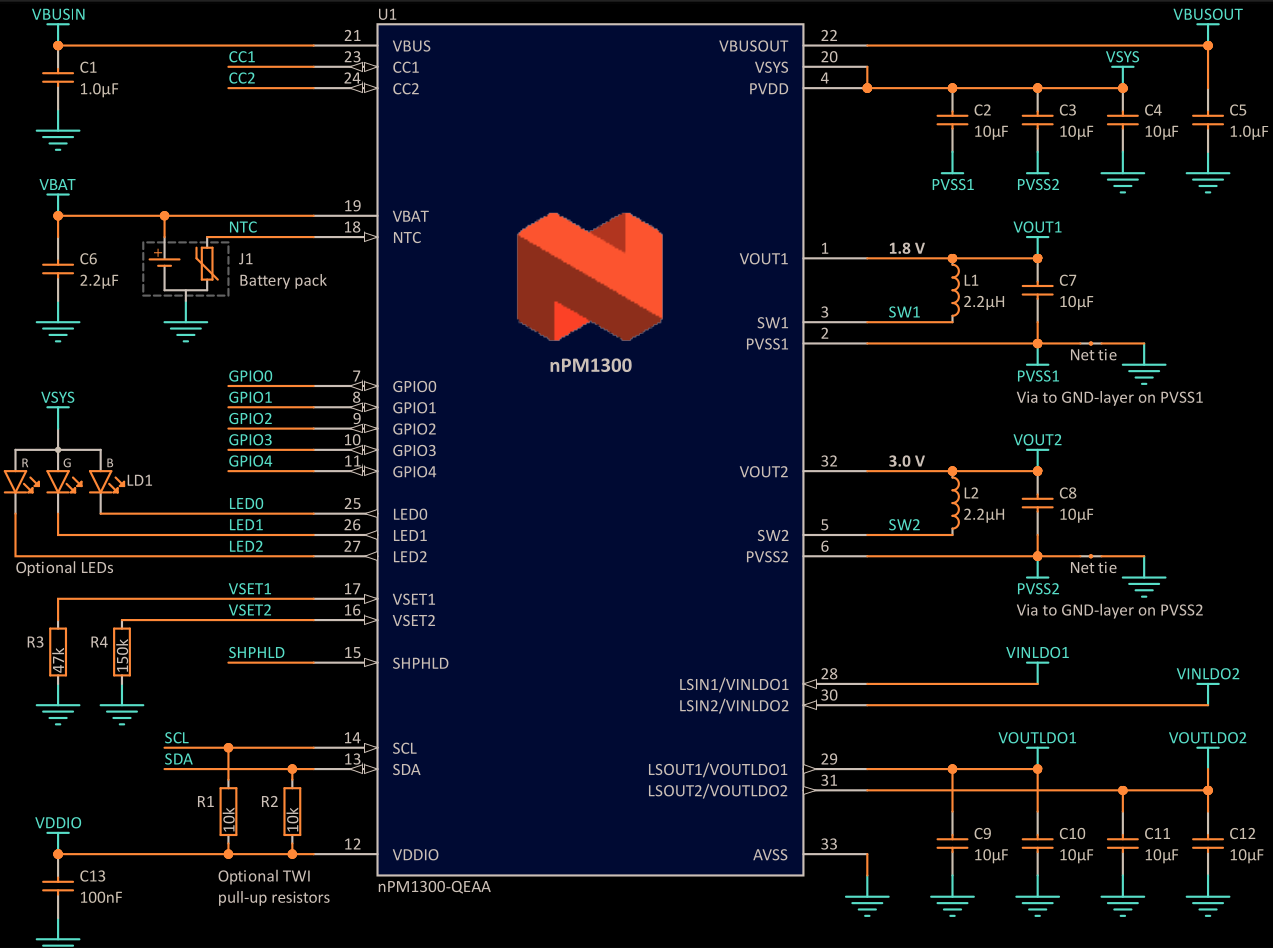Select capacitor C6 symbol
This screenshot has height=948, width=1273.
[x=58, y=269]
